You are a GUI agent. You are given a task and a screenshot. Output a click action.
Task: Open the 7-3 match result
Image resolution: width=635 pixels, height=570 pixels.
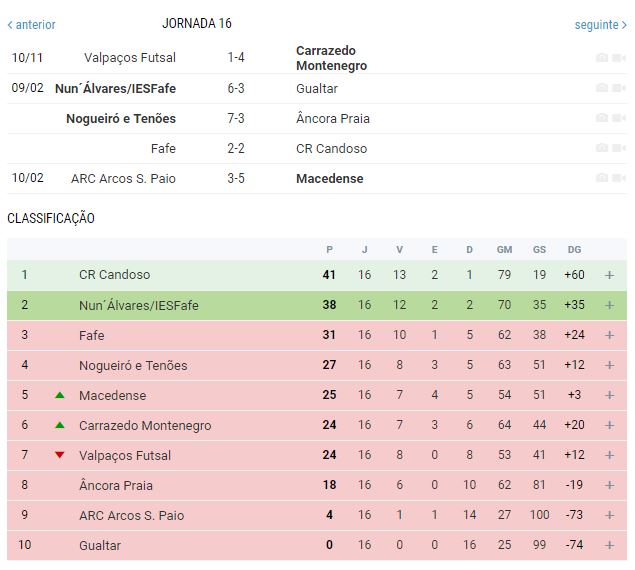point(236,118)
